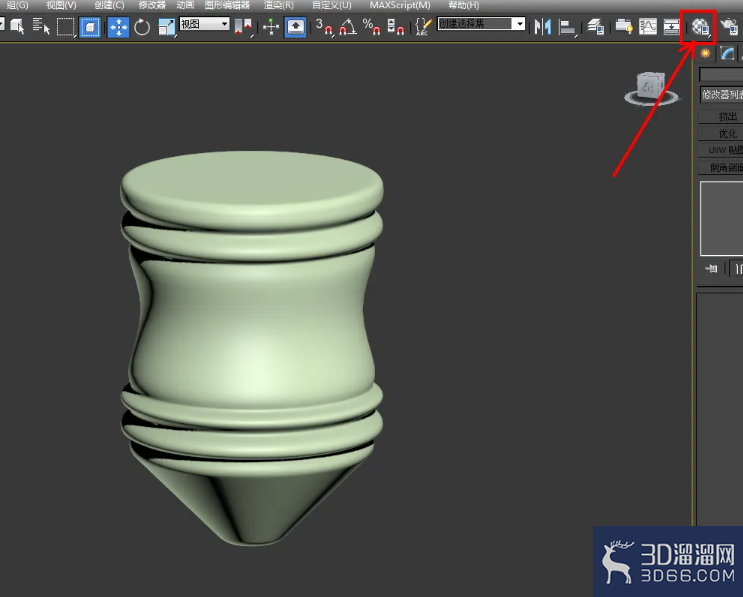Toggle Window/Crossing selection mode
Screen dimensions: 743x597
coord(90,27)
